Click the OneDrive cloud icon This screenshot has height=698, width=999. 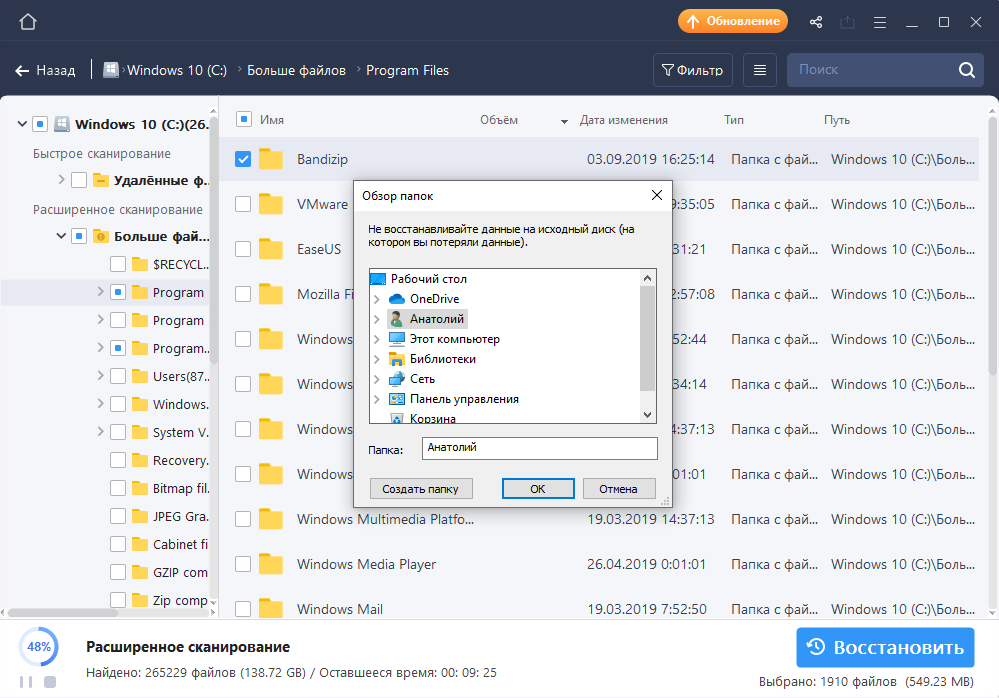pyautogui.click(x=396, y=299)
